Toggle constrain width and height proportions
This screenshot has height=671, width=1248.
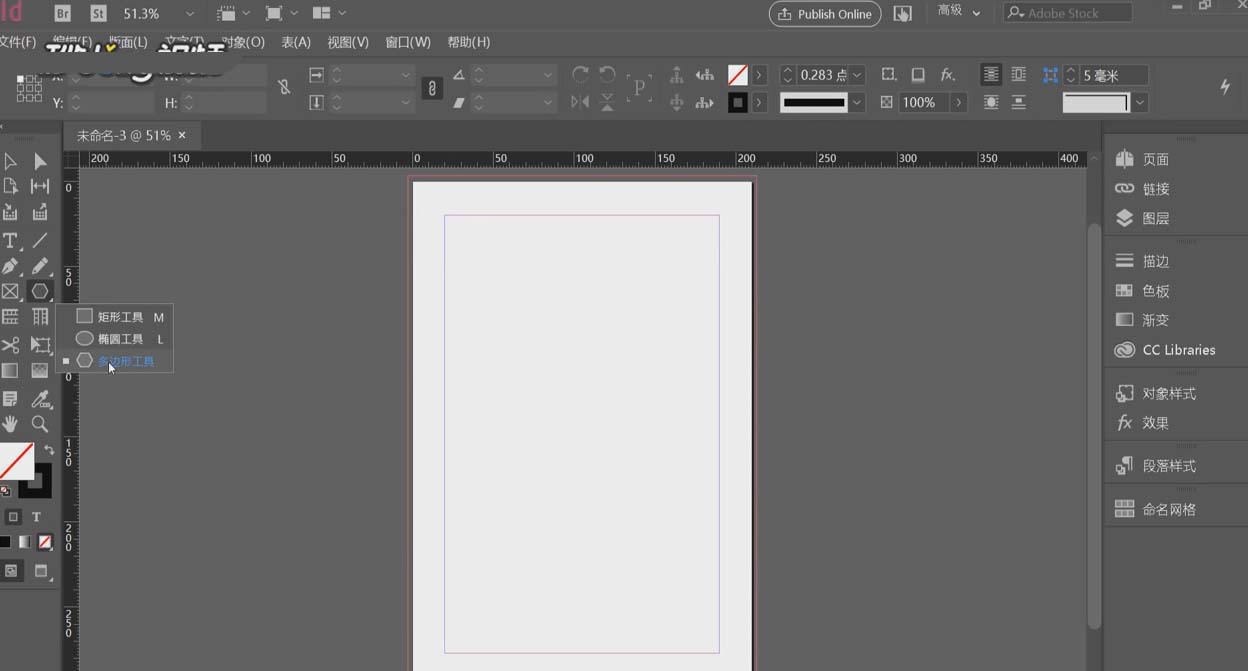pyautogui.click(x=285, y=88)
